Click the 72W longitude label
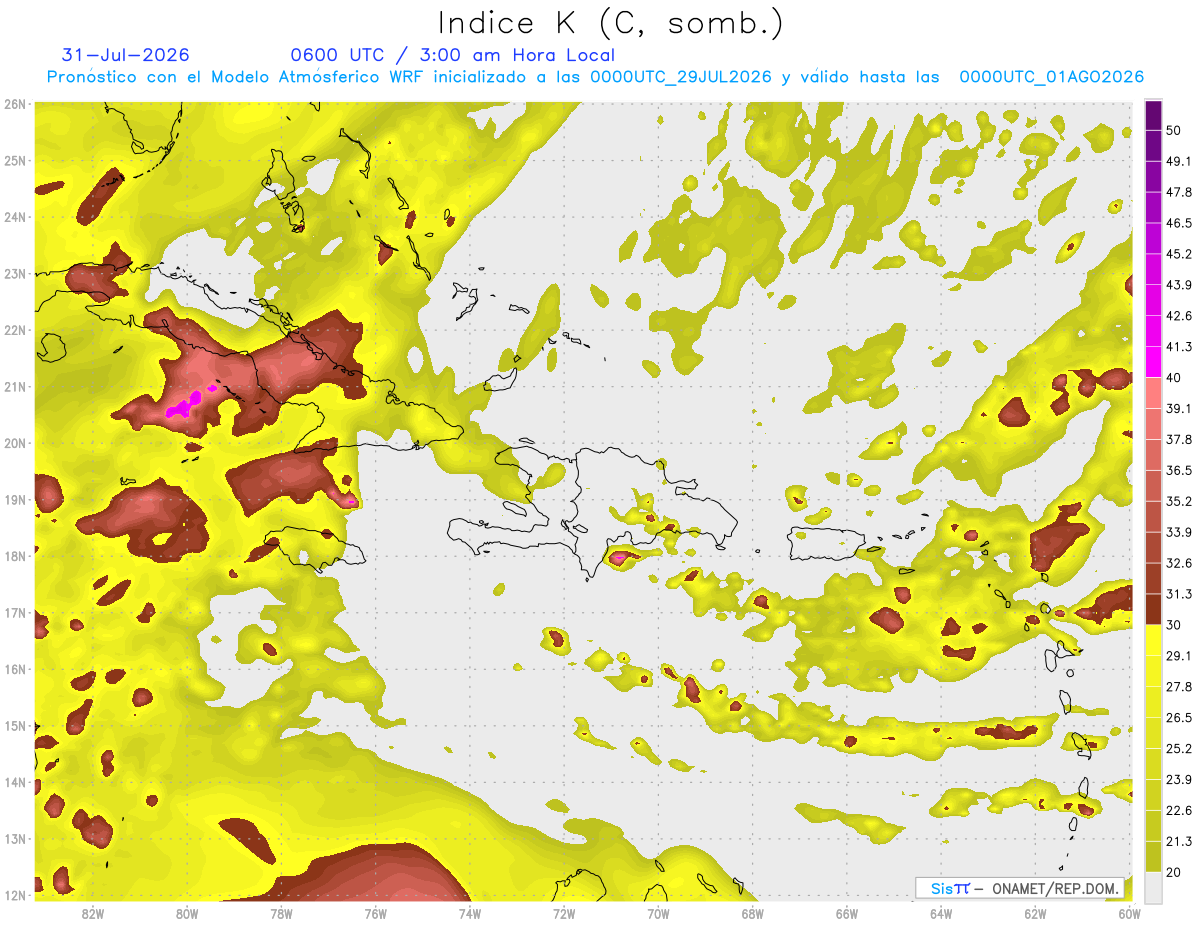1200x927 pixels. coord(564,913)
